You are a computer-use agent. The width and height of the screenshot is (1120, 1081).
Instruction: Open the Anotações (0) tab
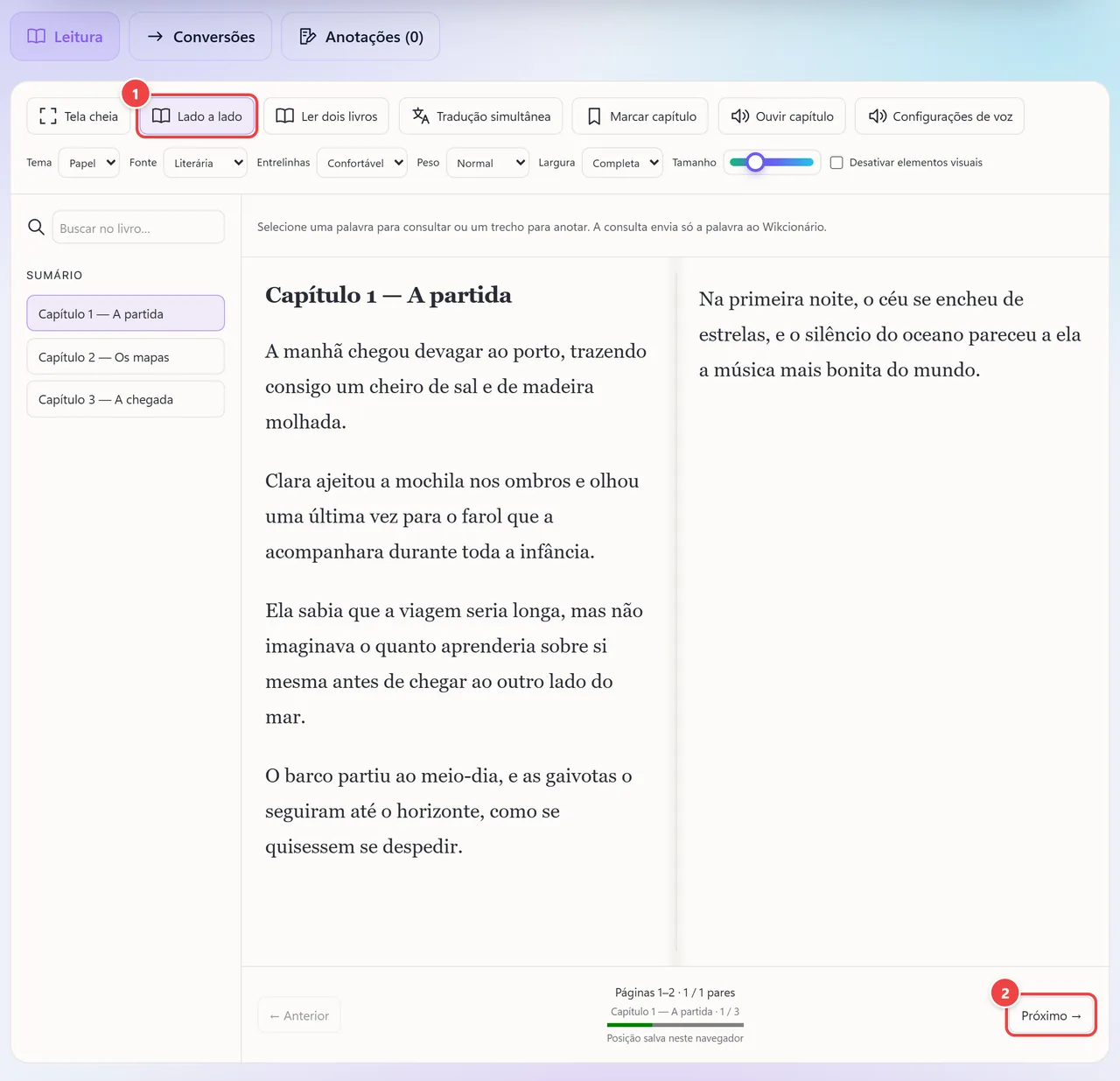click(360, 37)
